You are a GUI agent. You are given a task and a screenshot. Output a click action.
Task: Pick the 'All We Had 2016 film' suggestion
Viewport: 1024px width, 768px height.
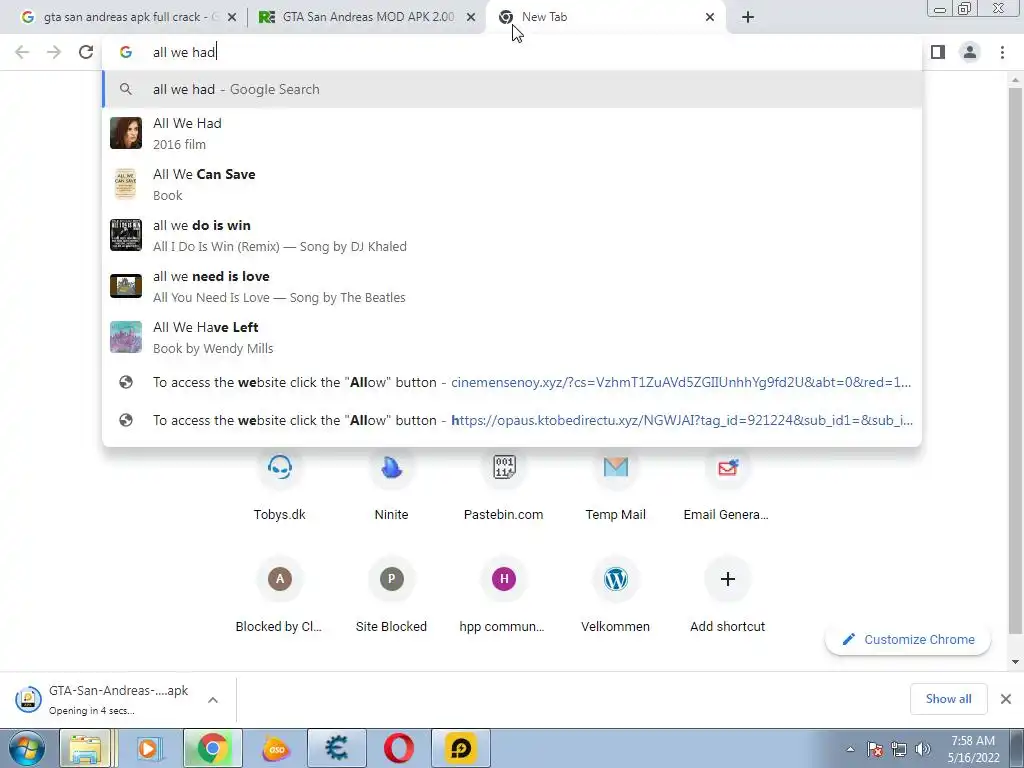(512, 133)
